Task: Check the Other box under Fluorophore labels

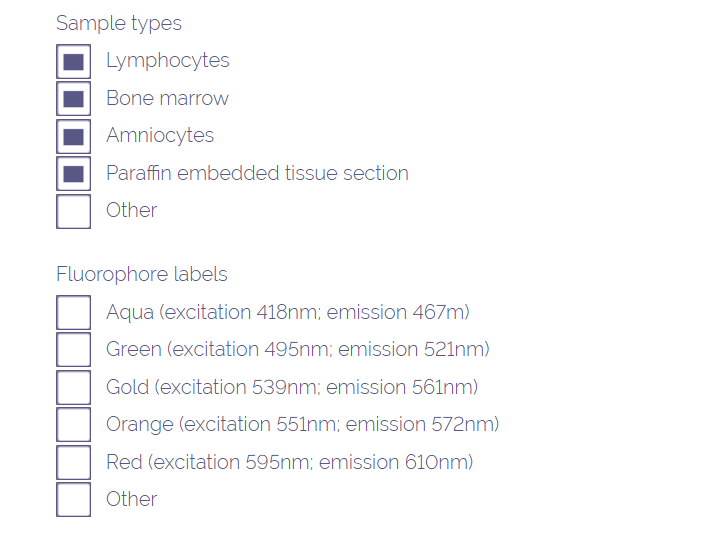Action: (x=73, y=499)
